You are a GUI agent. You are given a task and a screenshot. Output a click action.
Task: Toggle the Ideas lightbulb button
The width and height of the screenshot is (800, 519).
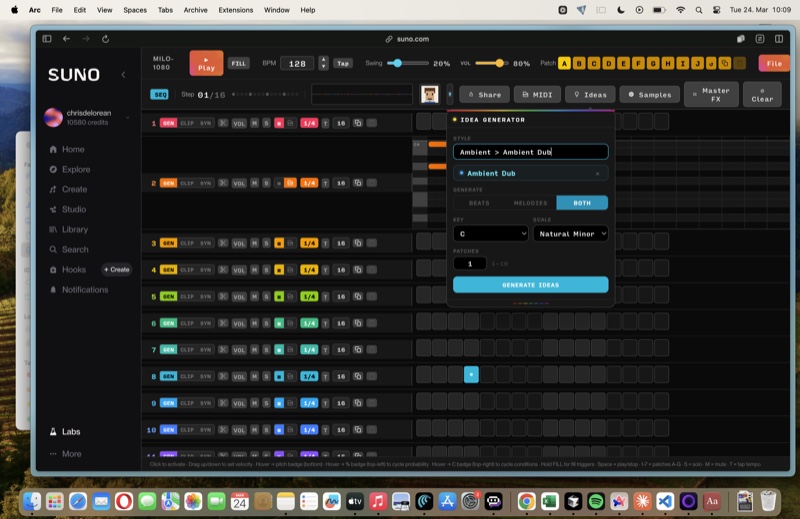pyautogui.click(x=590, y=94)
